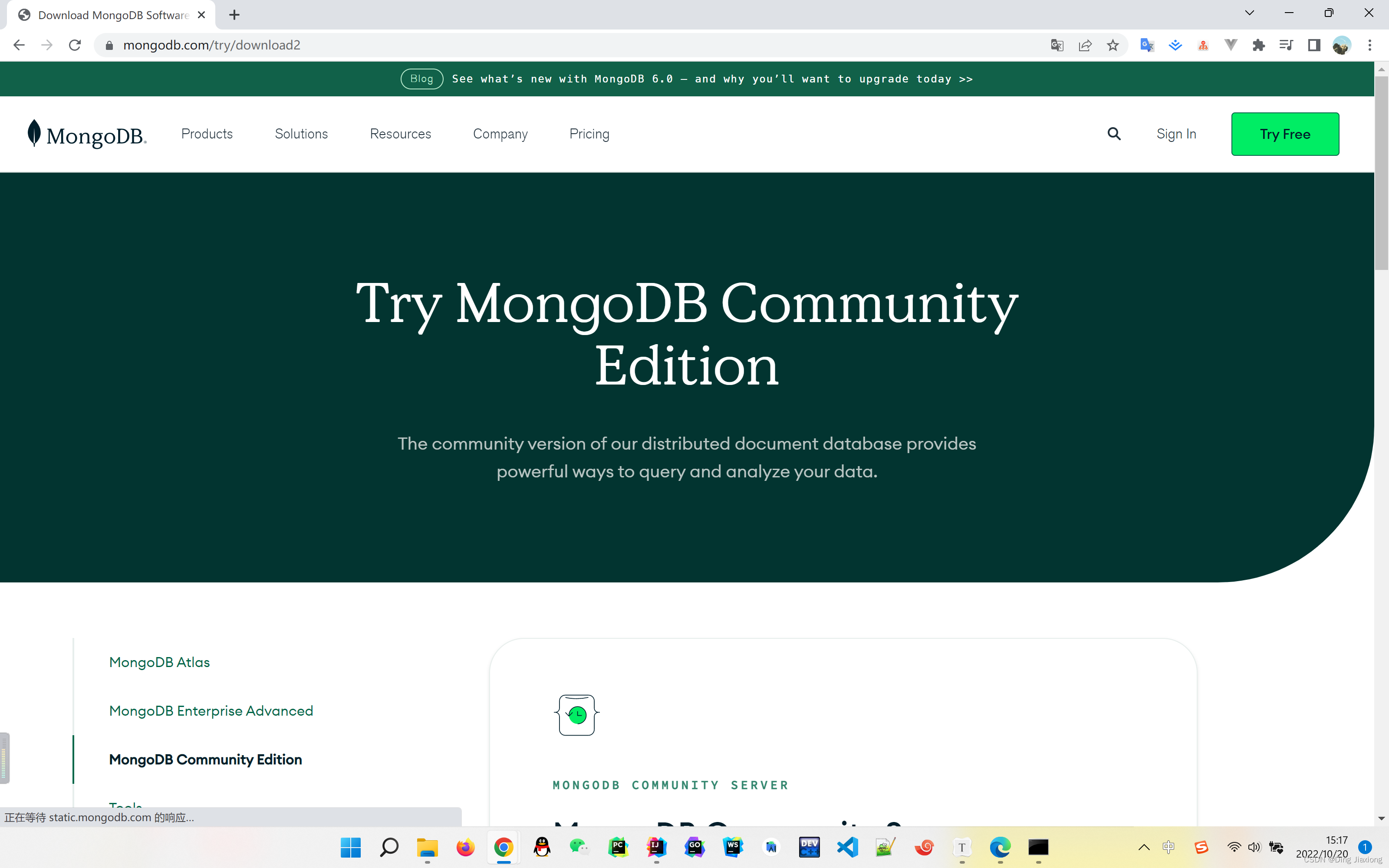Screen dimensions: 1389x868
Task: Bookmark this page with star icon
Action: [x=1113, y=45]
